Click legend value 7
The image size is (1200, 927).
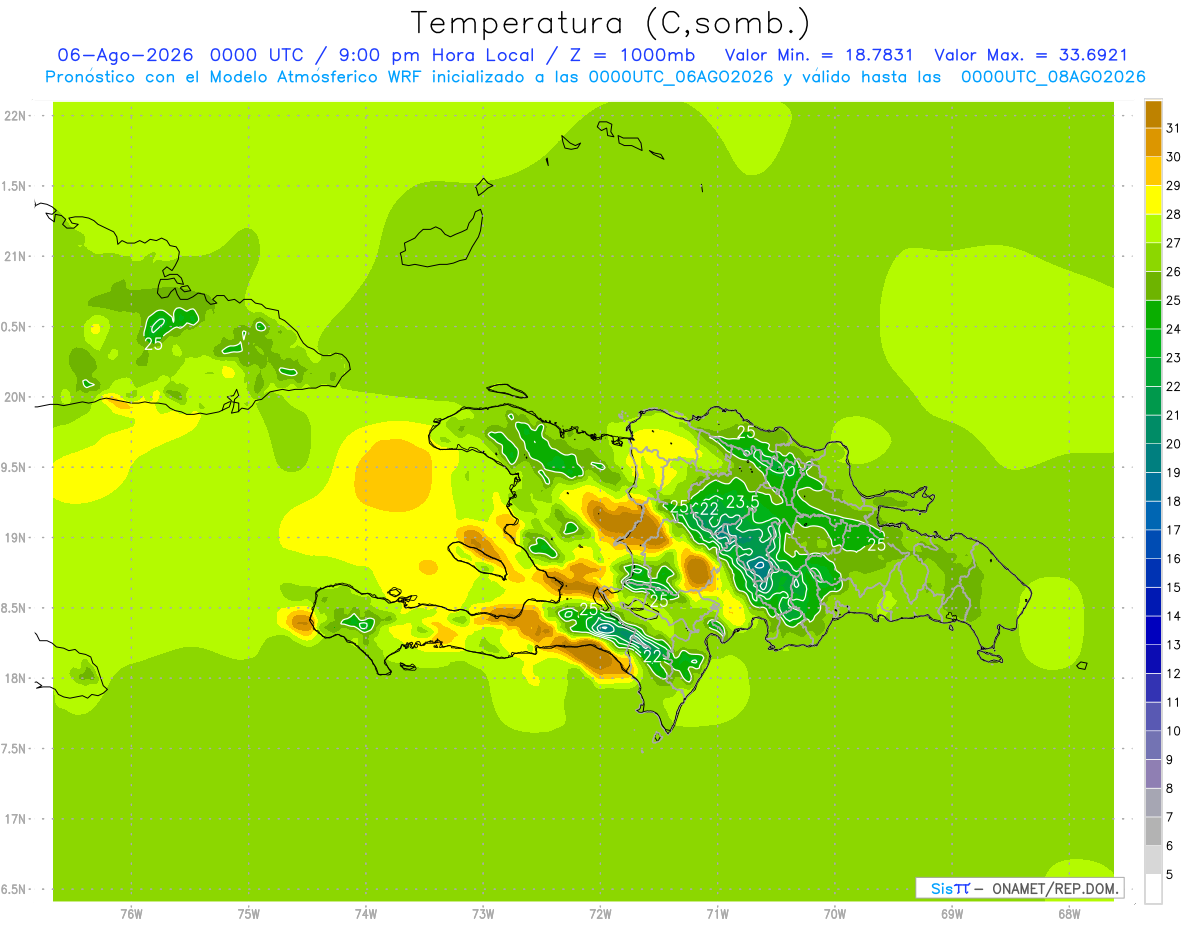point(1170,817)
